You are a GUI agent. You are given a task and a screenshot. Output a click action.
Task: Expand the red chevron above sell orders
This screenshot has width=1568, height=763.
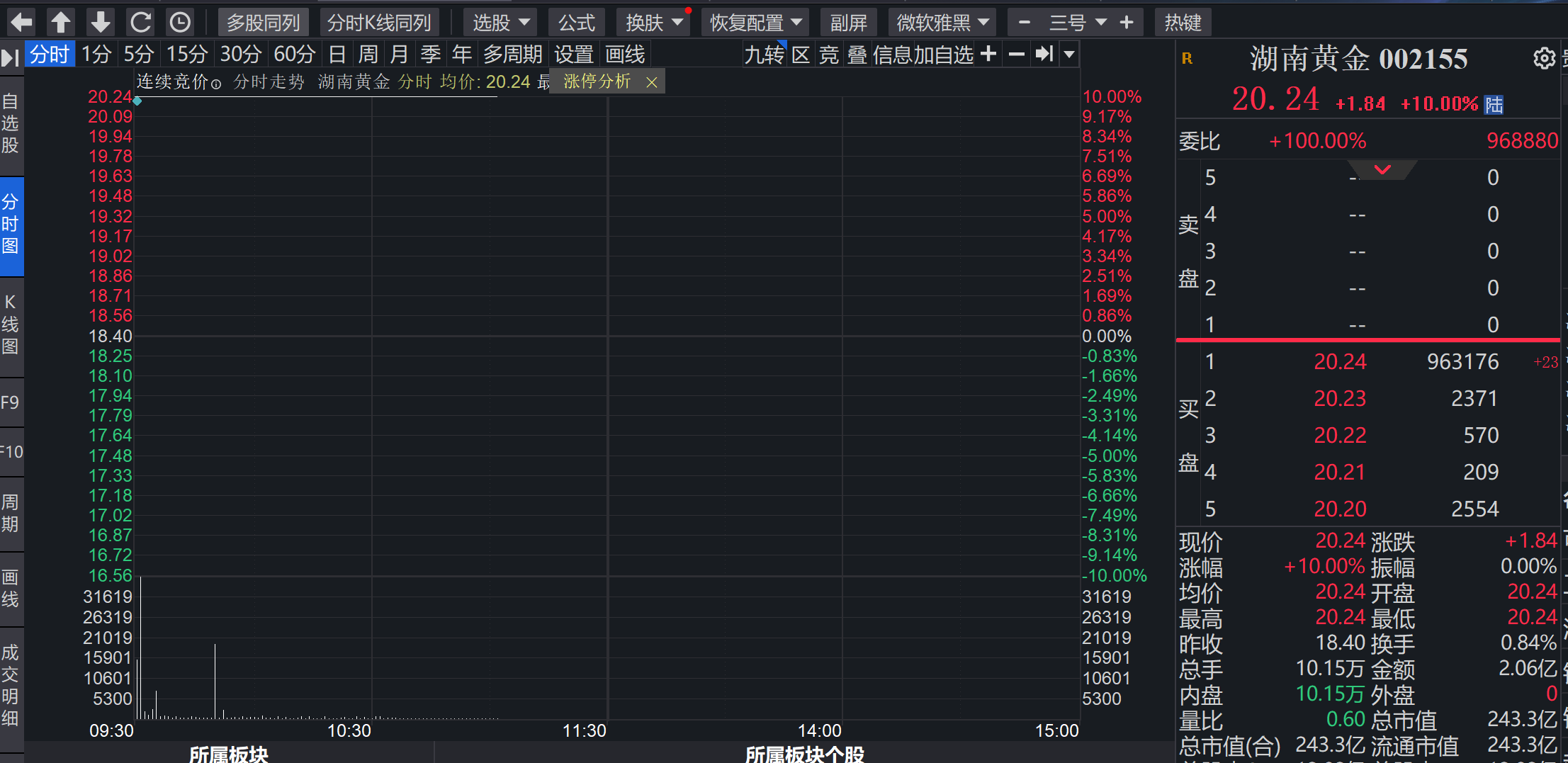1382,170
